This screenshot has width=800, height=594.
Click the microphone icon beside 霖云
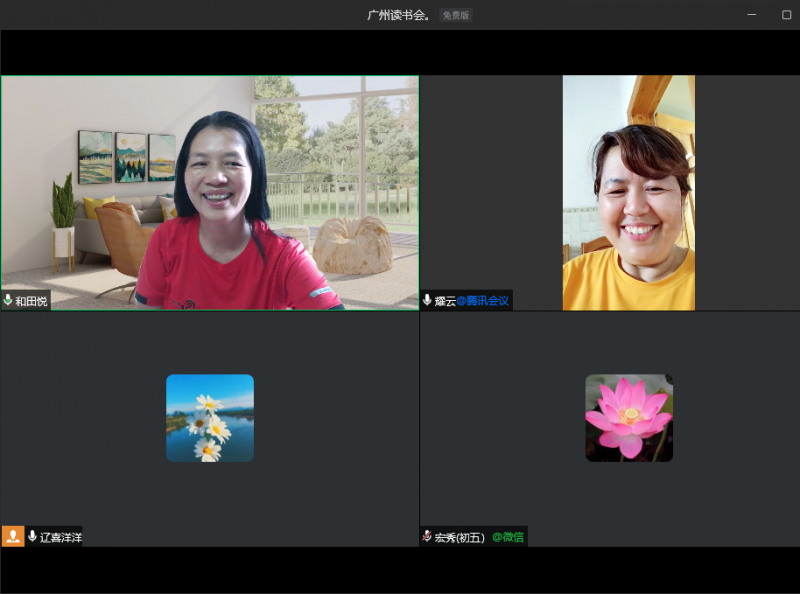(428, 300)
